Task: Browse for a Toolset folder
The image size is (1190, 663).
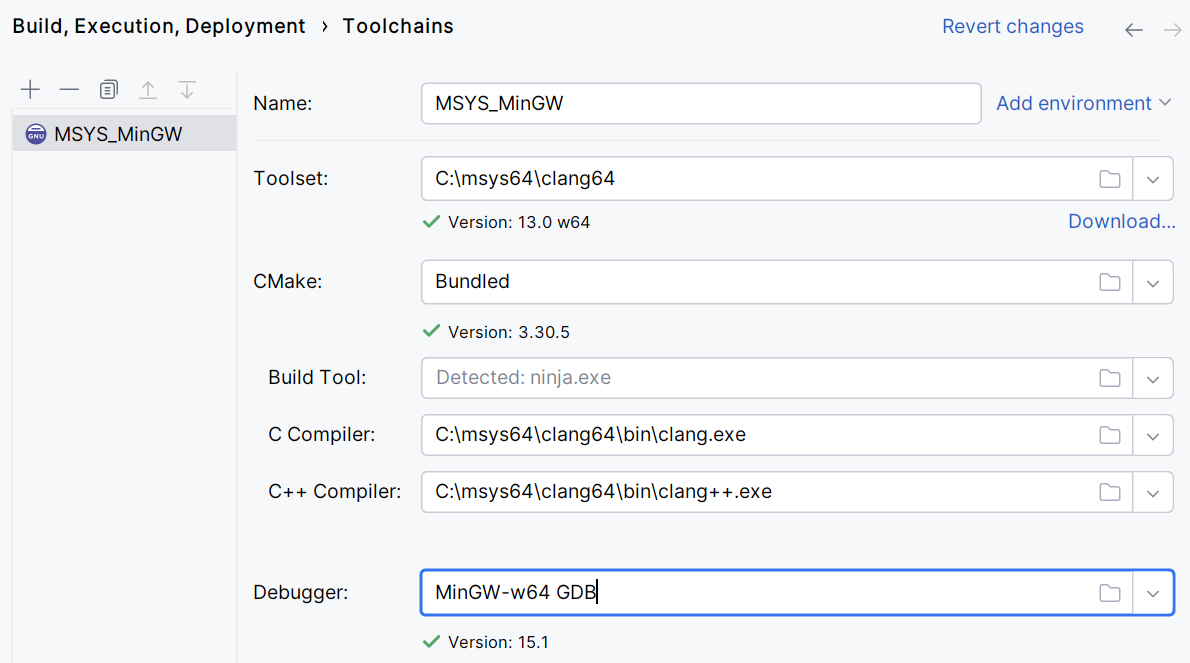Action: pyautogui.click(x=1110, y=178)
